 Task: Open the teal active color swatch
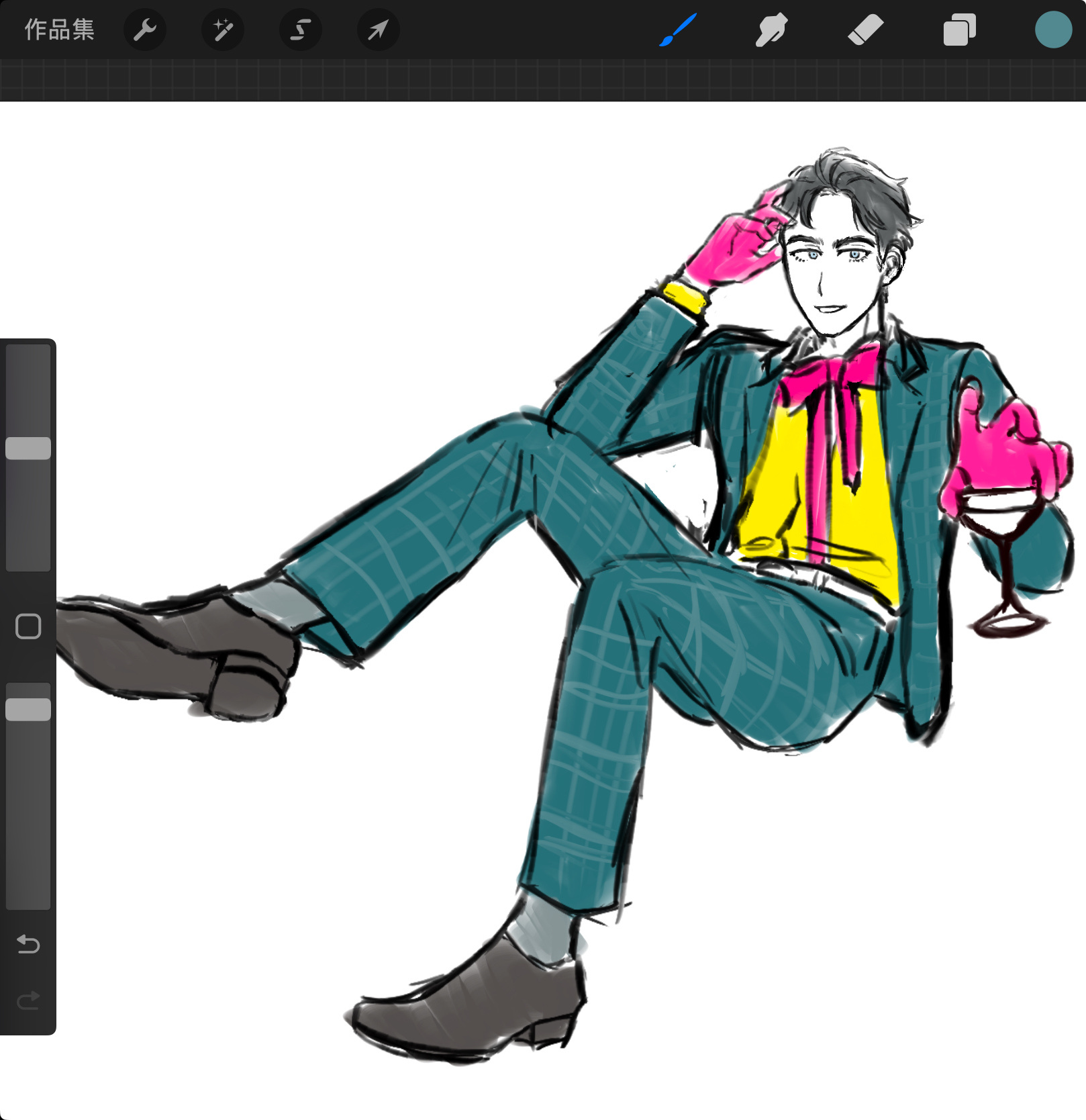coord(1053,30)
